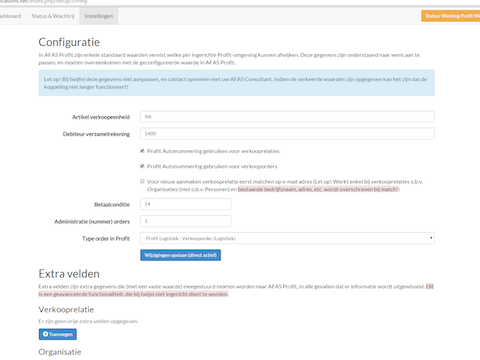The height and width of the screenshot is (360, 480).
Task: Click the orange Status Working Profit button
Action: pyautogui.click(x=451, y=16)
